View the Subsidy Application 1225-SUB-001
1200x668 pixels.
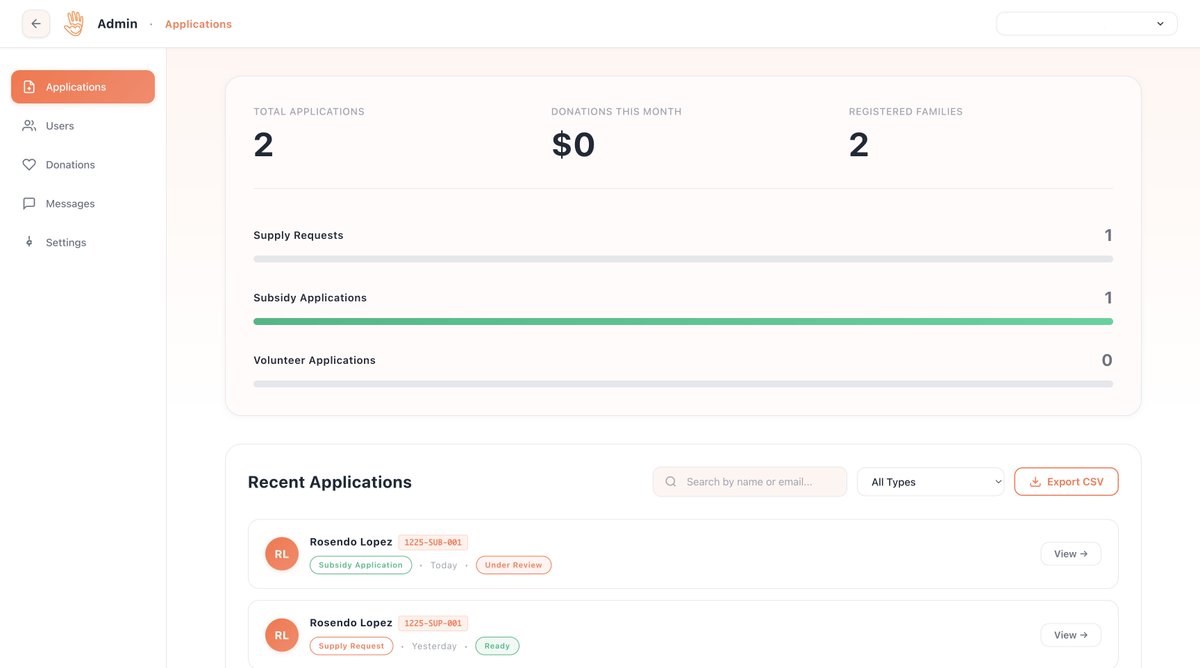click(x=1071, y=554)
